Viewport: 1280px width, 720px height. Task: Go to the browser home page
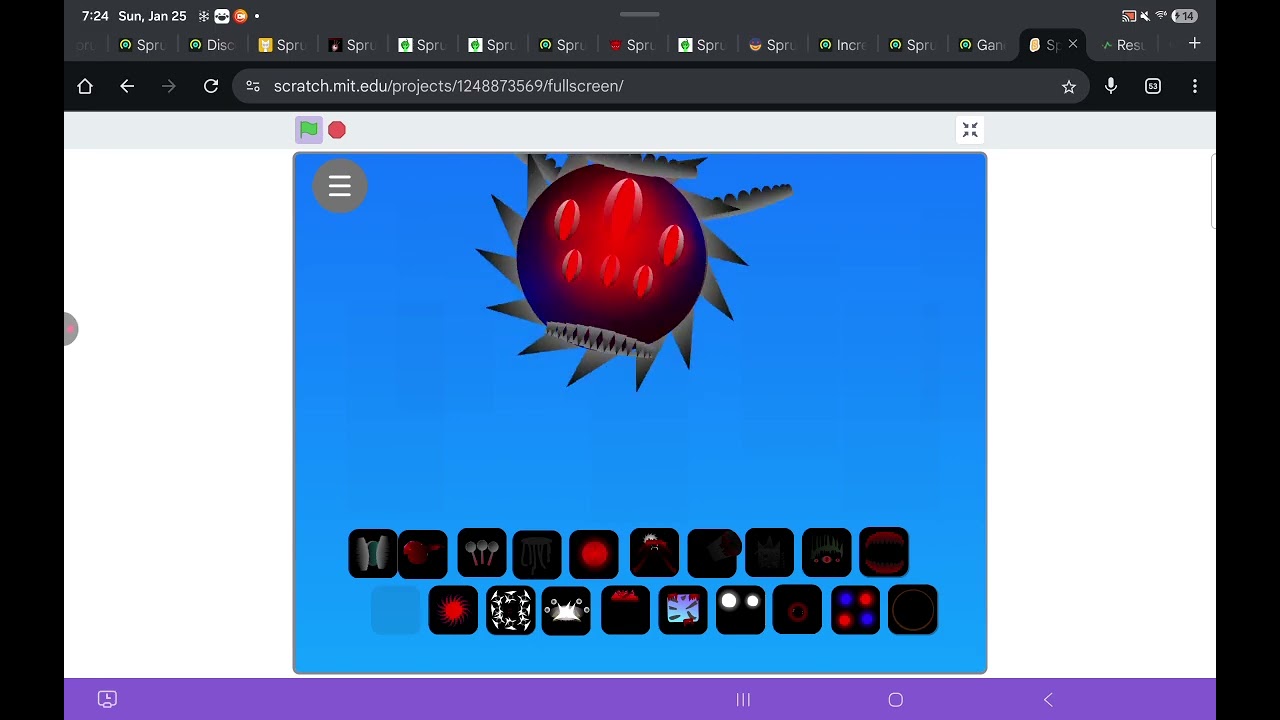point(85,86)
